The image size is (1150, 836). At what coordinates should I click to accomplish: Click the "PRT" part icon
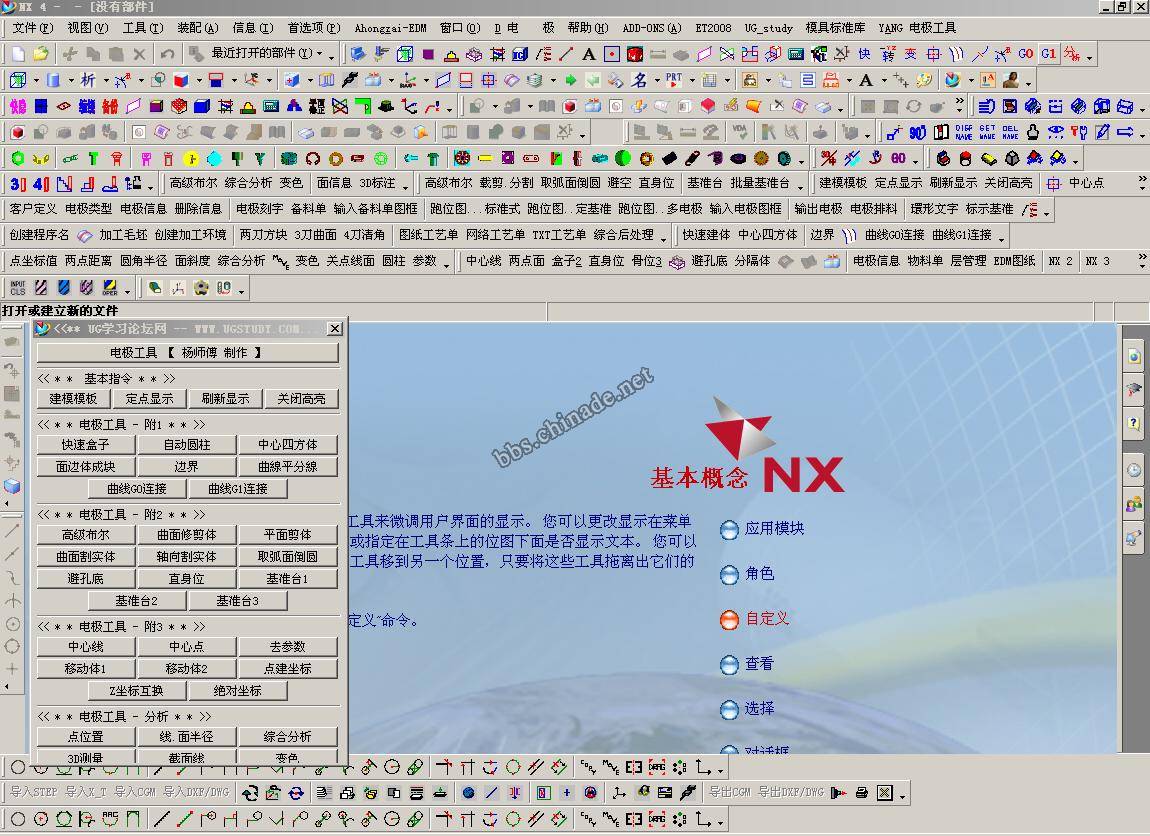point(674,80)
